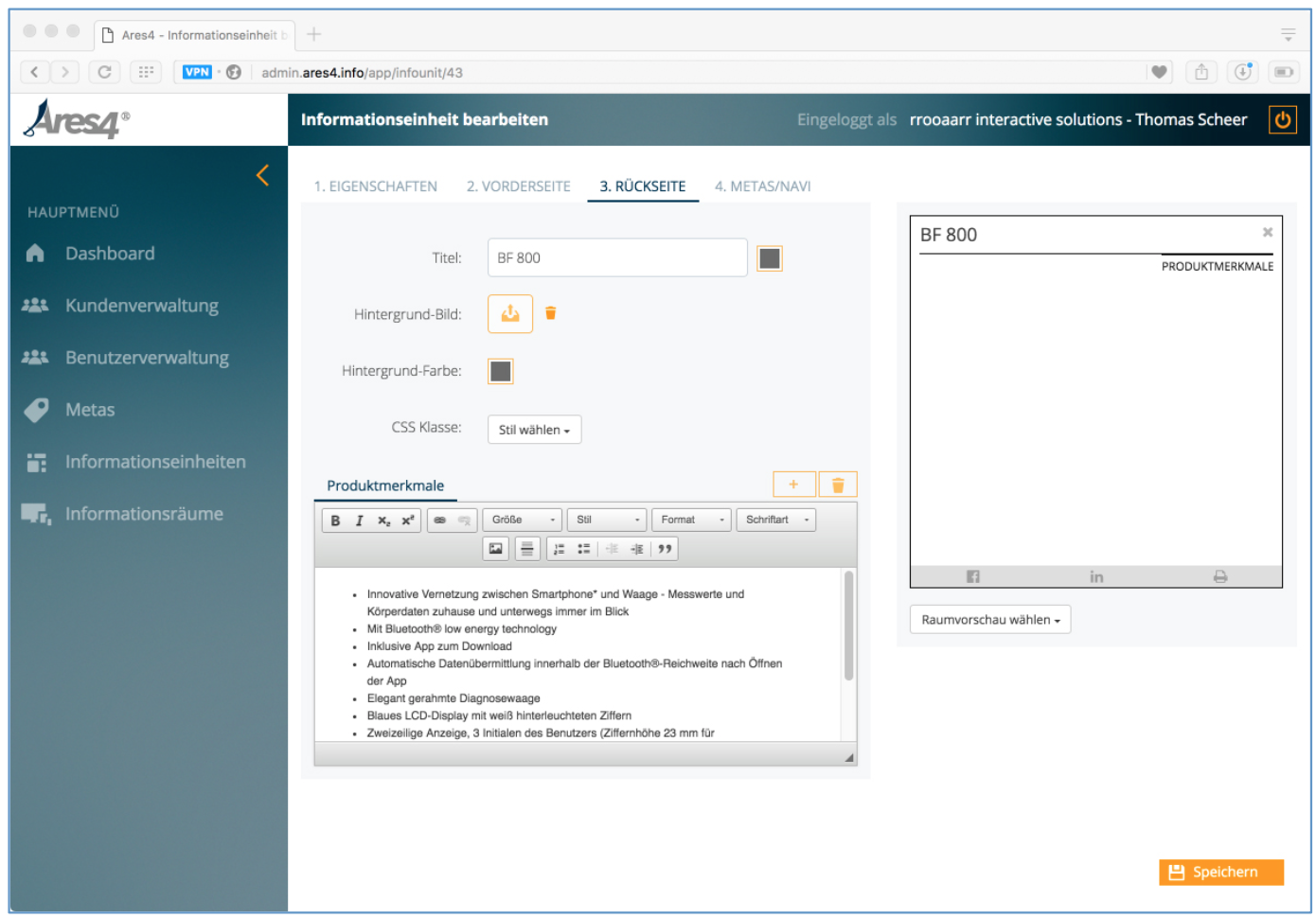Add a new Produktmerkmale tab with plus button

coord(793,485)
